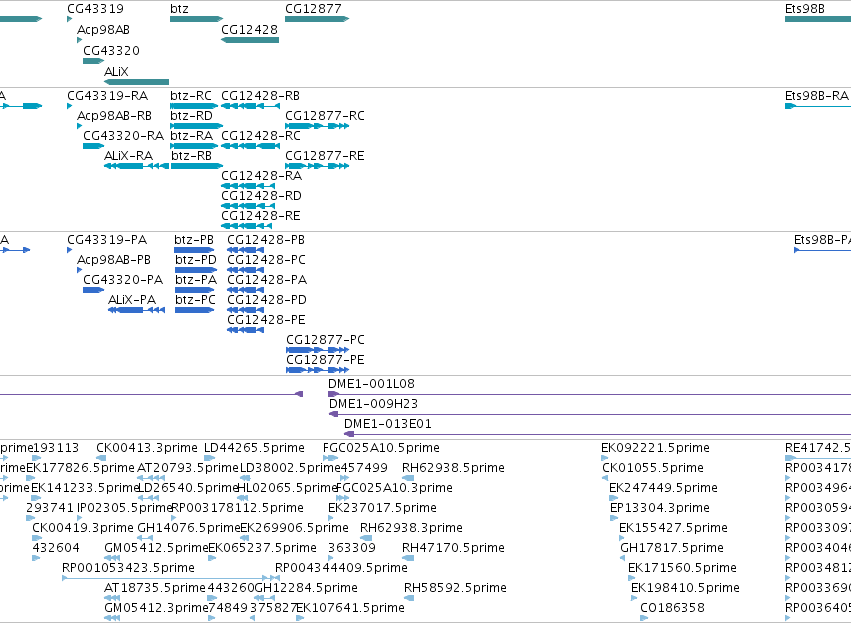Select the CG43319-PA protein label
The width and height of the screenshot is (851, 623).
click(107, 240)
